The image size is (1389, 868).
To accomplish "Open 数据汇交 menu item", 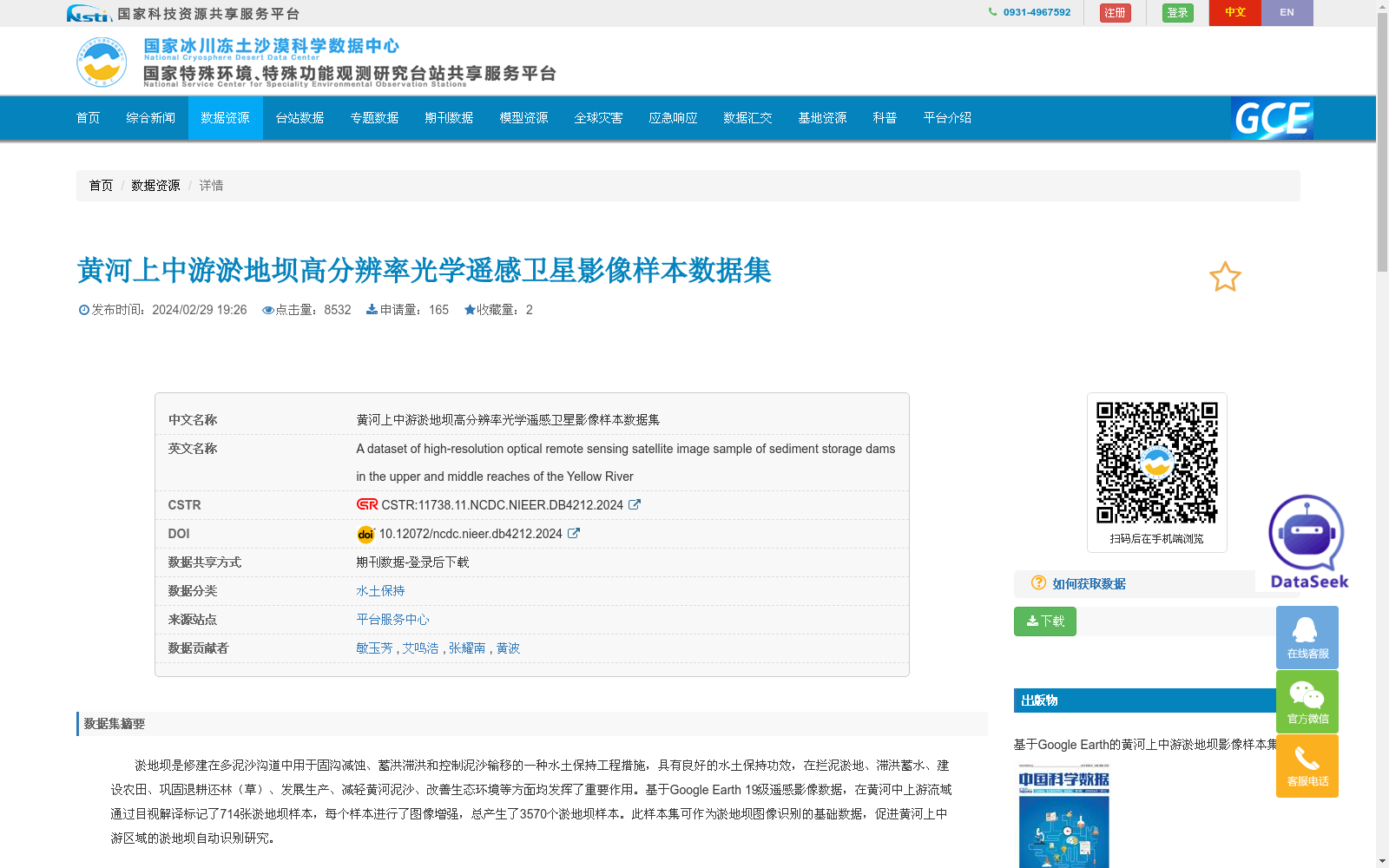I will [x=748, y=118].
